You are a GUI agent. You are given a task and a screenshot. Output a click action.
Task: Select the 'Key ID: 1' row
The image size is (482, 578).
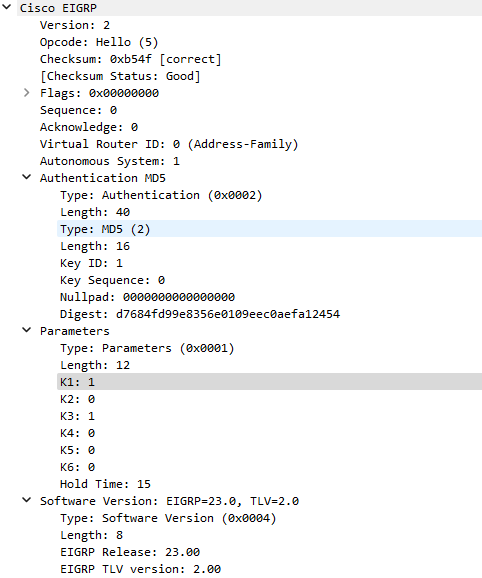point(91,263)
